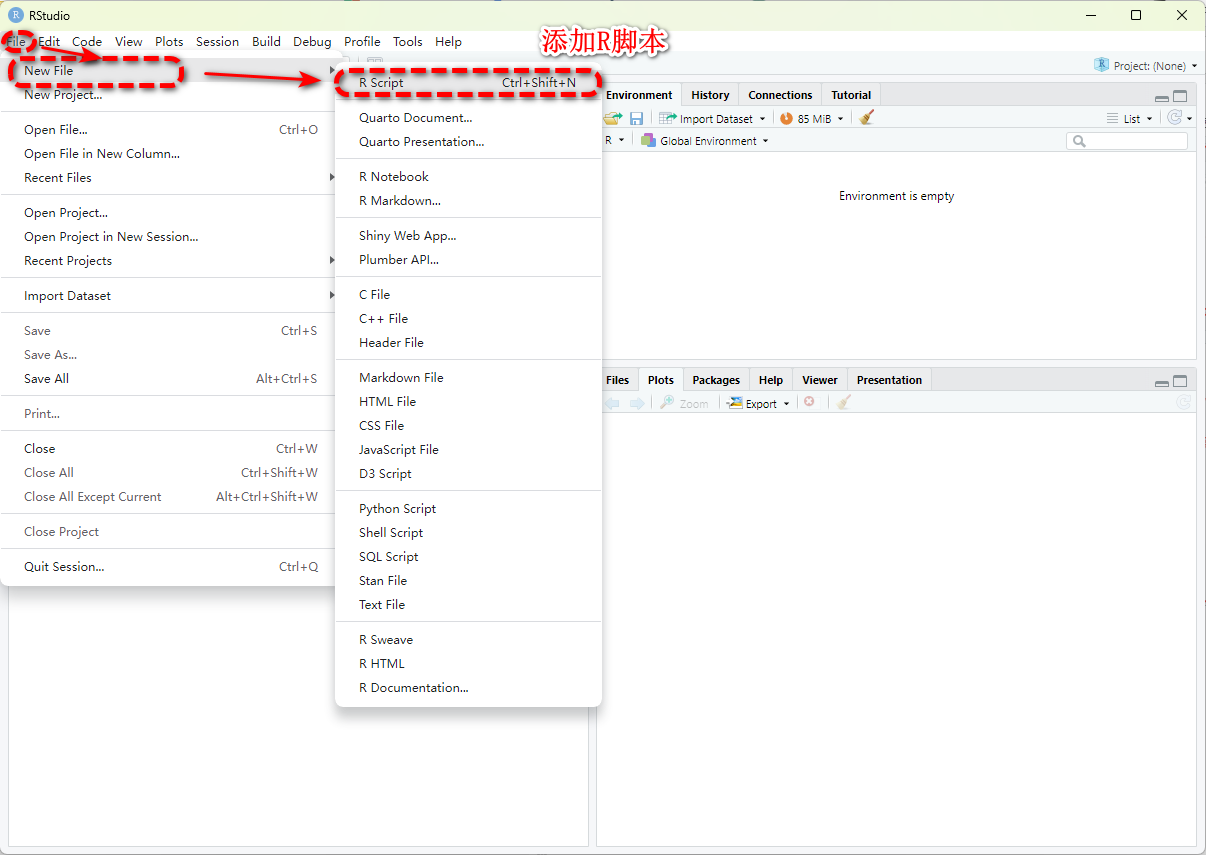Choose Quarto Document... menu entry
1206x855 pixels.
tap(468, 118)
